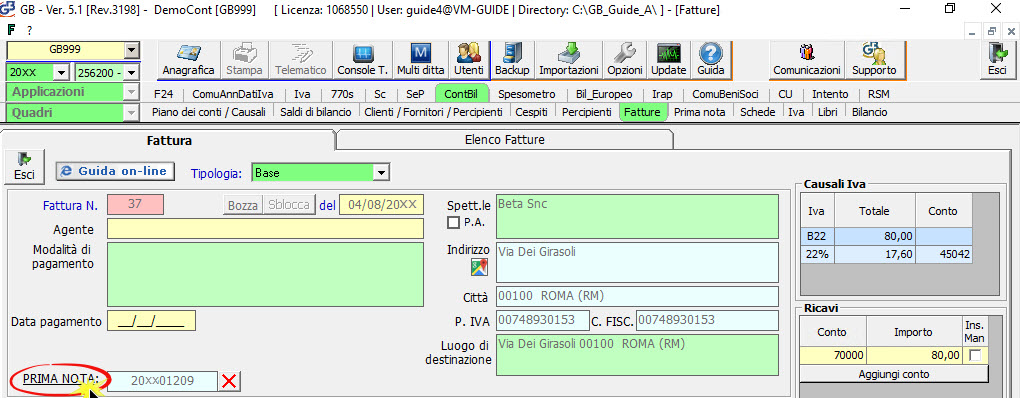Click the top-right Esci exit icon
This screenshot has height=398, width=1020.
pos(997,60)
